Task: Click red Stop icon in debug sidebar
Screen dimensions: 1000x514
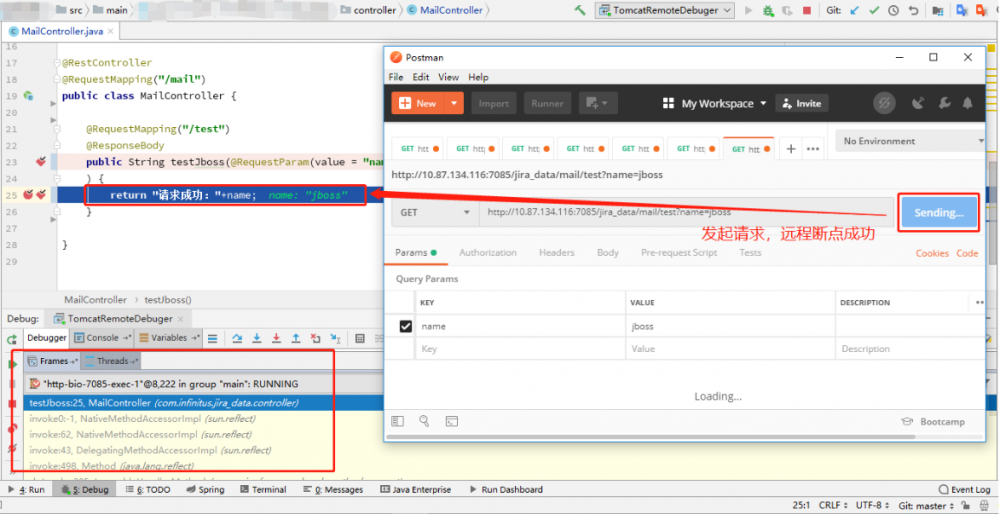Action: [x=12, y=404]
